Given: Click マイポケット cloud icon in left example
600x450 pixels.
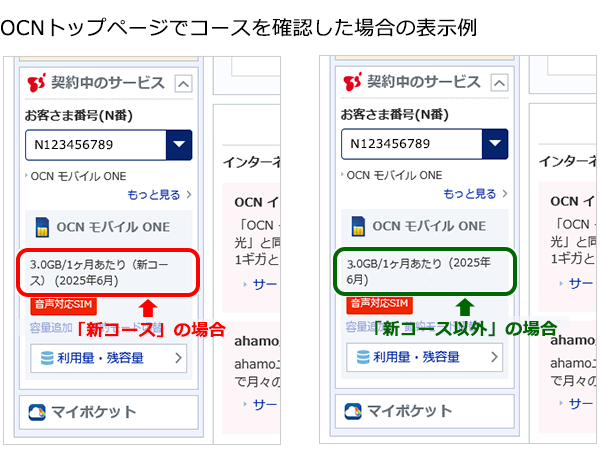Looking at the screenshot, I should [x=37, y=412].
